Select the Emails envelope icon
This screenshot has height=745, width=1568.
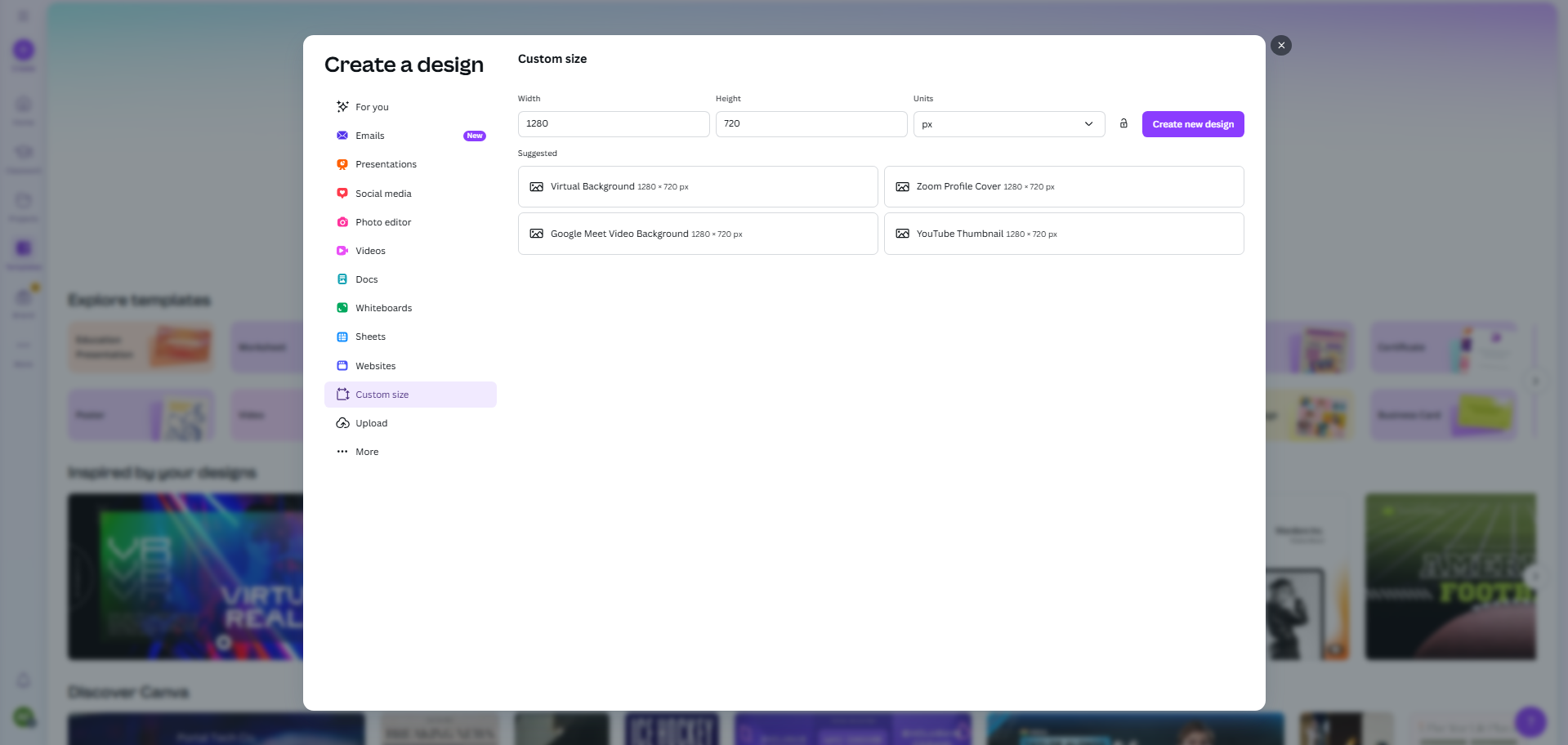342,136
